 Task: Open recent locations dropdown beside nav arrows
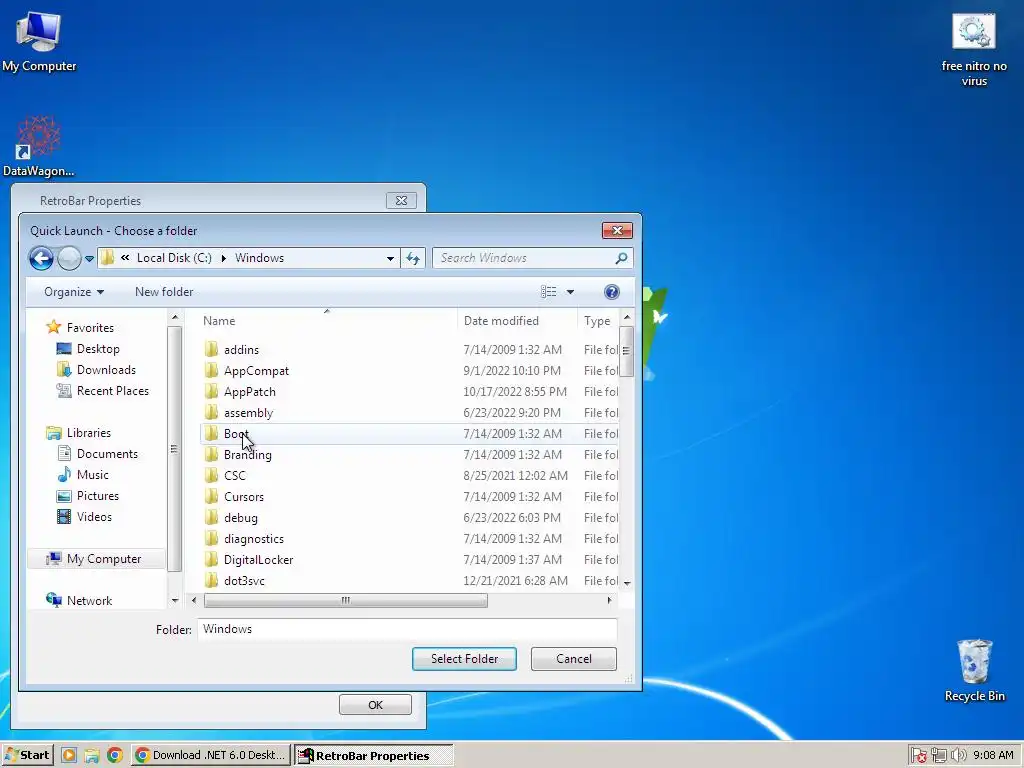pyautogui.click(x=89, y=259)
